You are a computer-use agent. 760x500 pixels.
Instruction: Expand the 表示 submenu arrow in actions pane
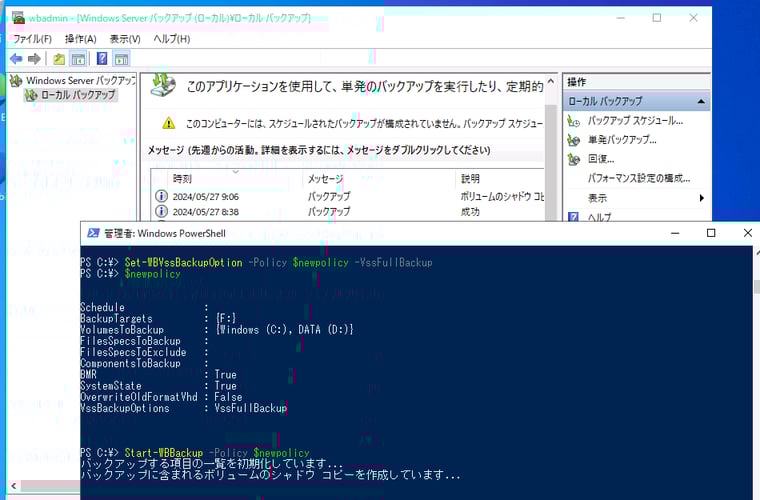tap(701, 198)
